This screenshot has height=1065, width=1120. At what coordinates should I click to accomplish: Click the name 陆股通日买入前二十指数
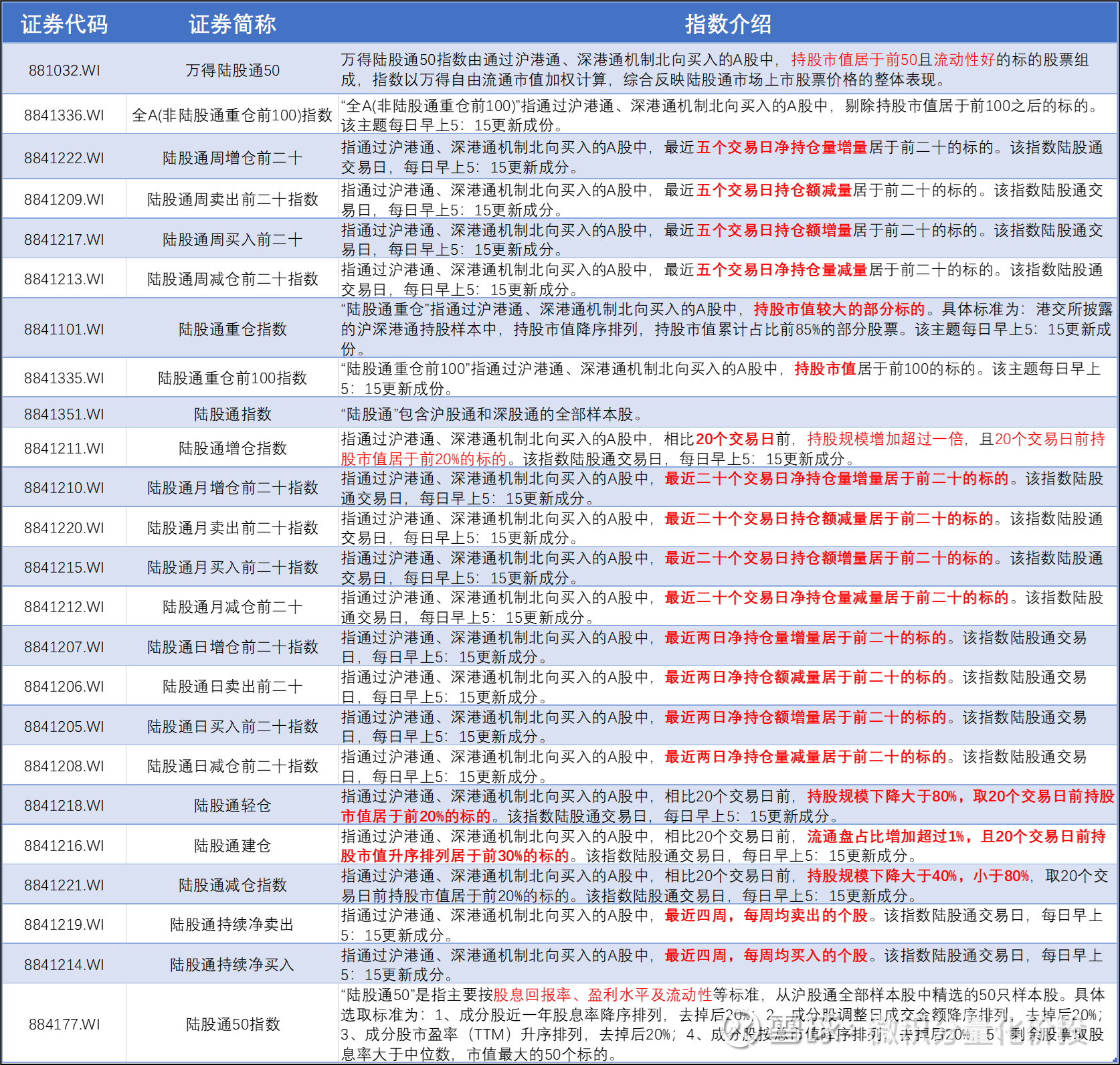232,727
